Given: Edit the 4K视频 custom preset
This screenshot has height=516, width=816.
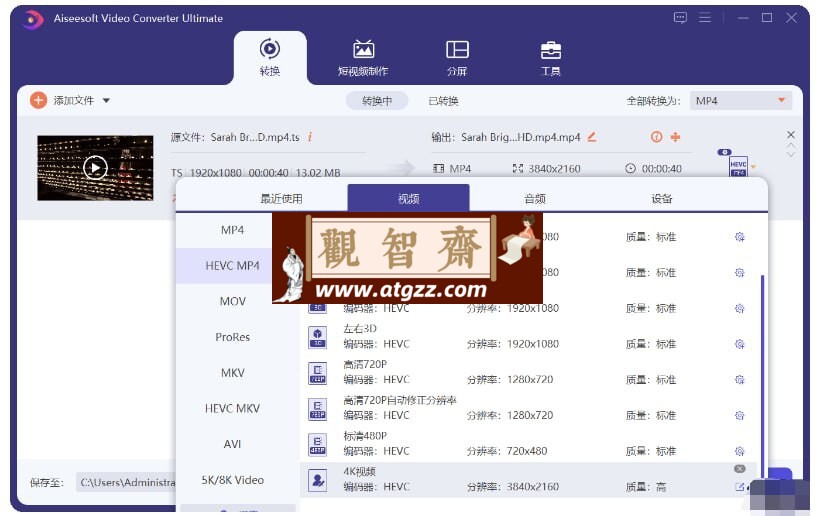Looking at the screenshot, I should (x=739, y=487).
